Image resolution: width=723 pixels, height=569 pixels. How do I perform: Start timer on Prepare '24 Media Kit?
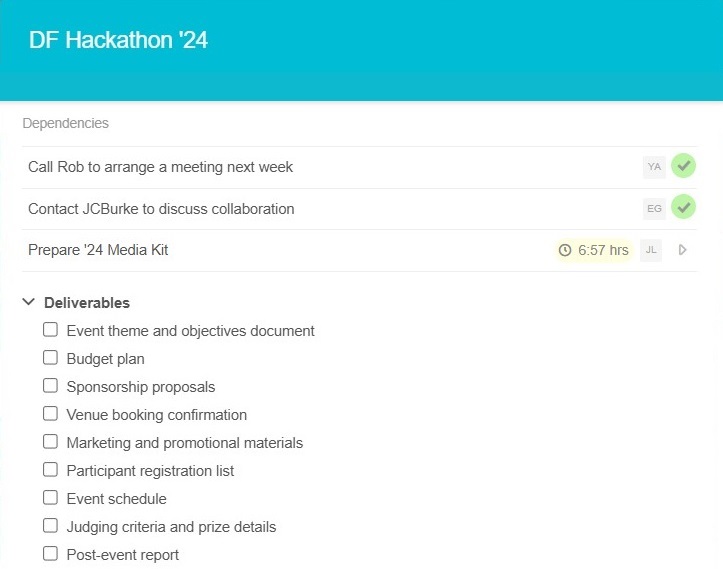(683, 250)
